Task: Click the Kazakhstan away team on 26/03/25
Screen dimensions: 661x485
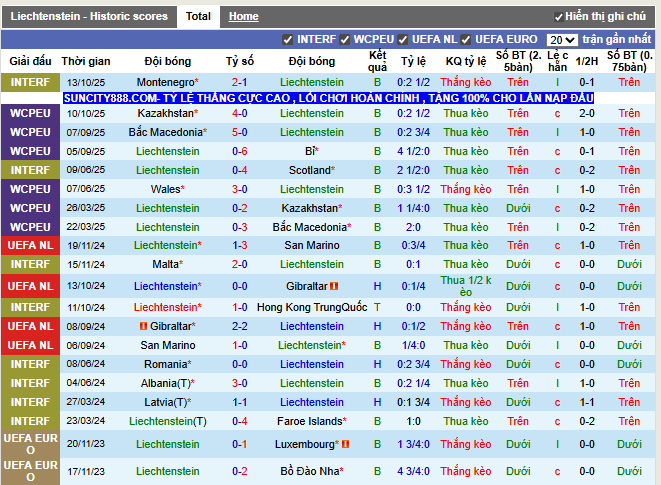Action: click(312, 208)
